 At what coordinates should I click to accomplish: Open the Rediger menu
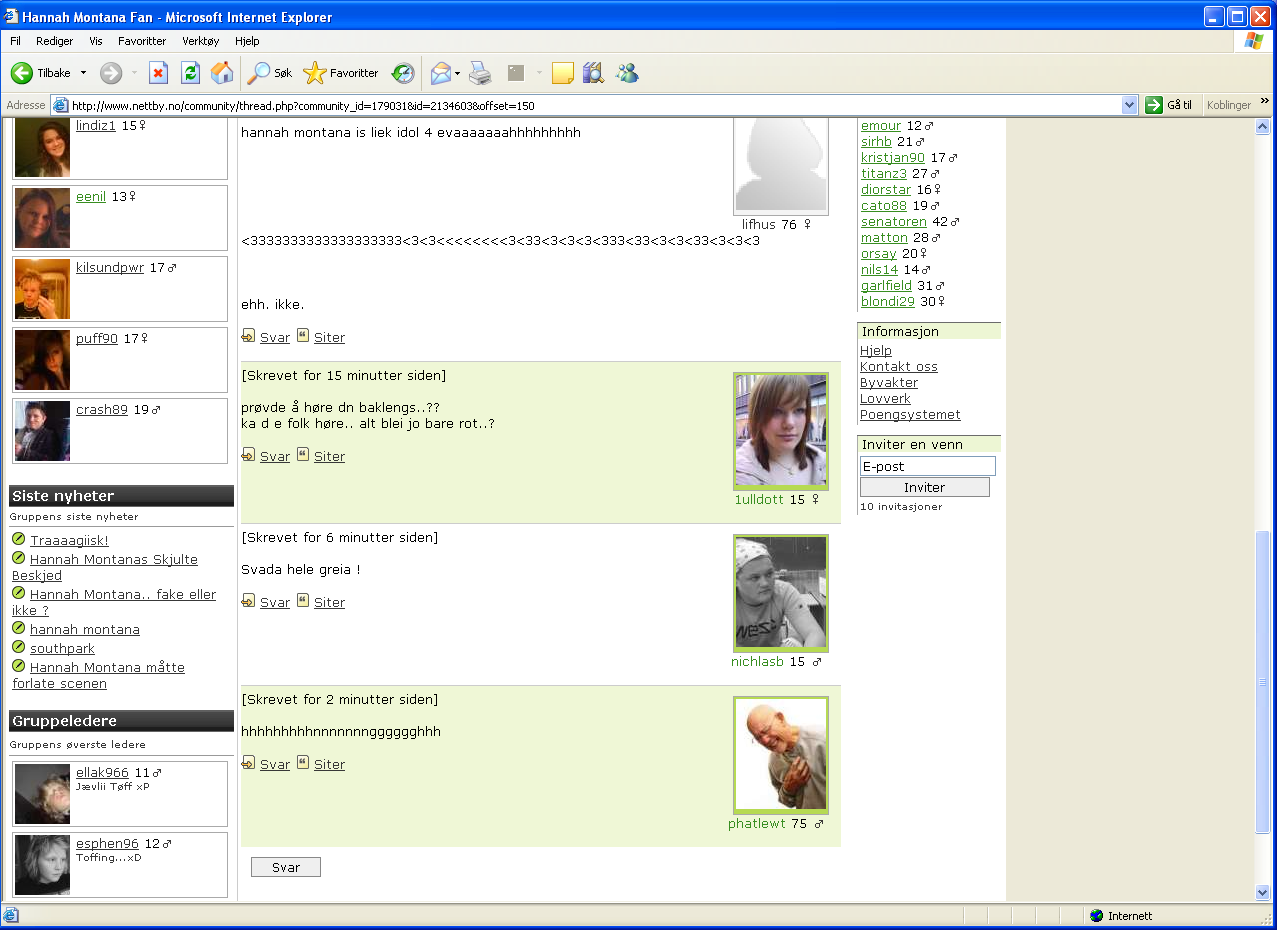tap(54, 41)
